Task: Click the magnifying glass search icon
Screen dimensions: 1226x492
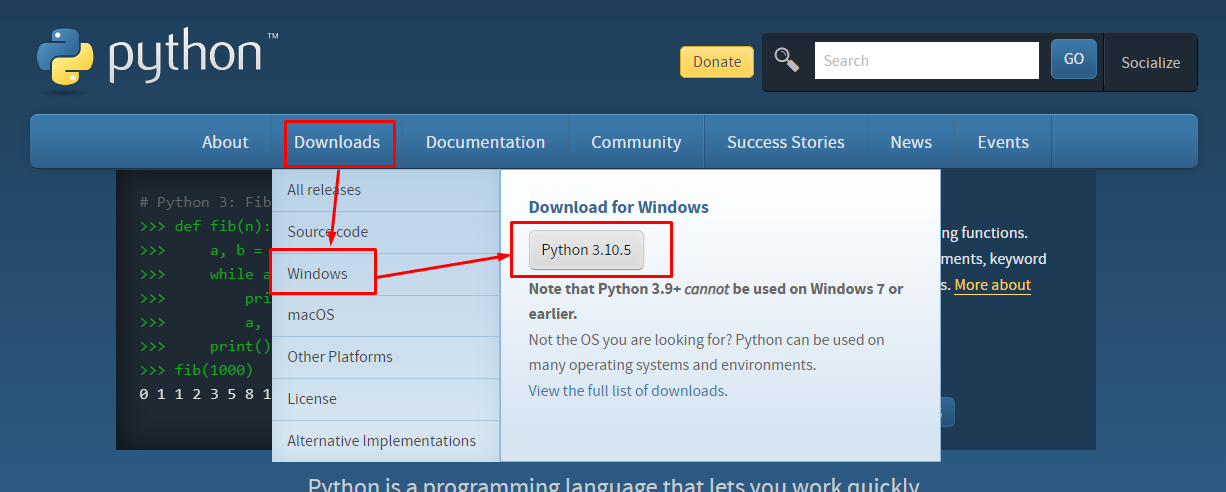Action: click(x=787, y=60)
